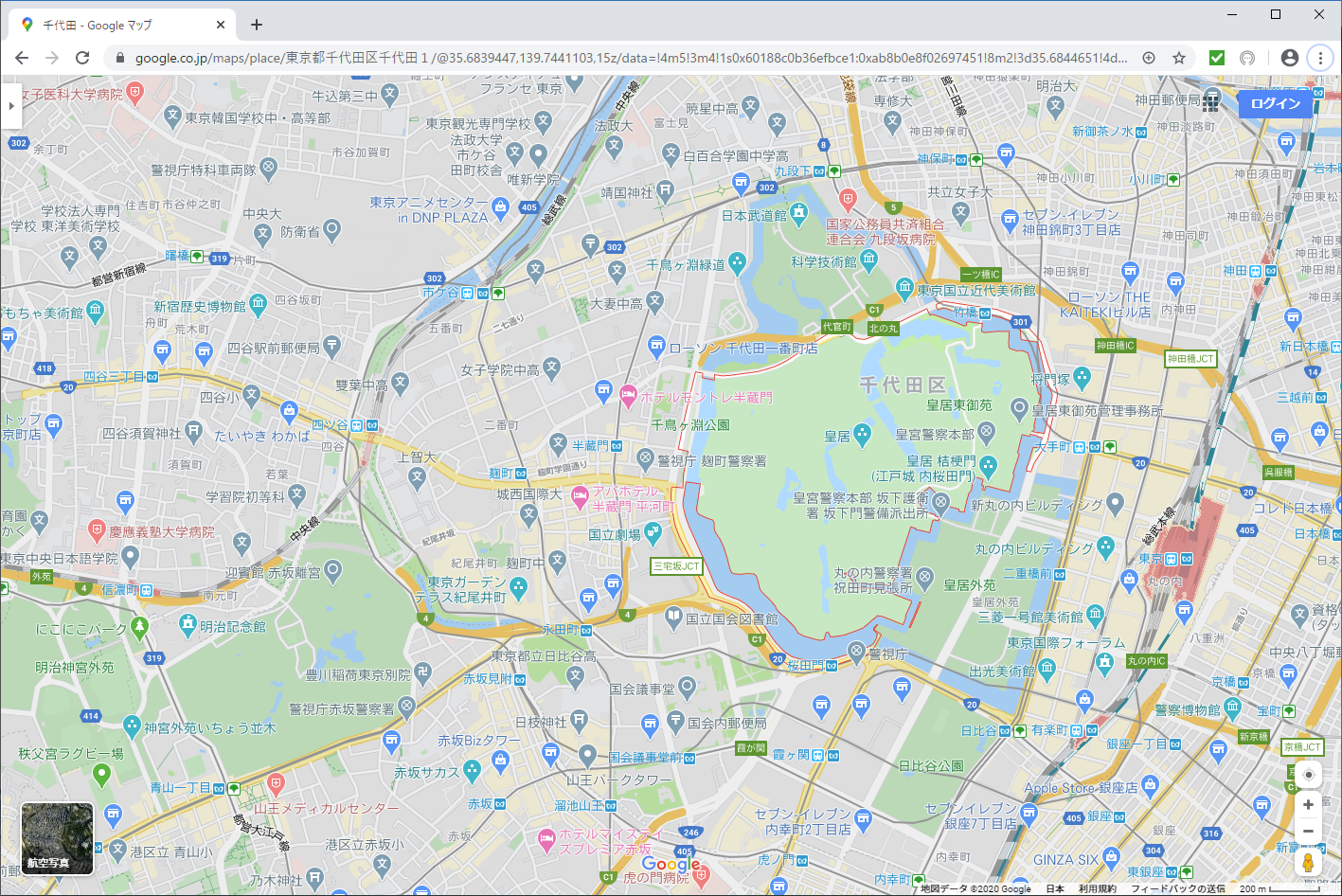
Task: Click the 皇居外苑 label
Action: pyautogui.click(x=970, y=585)
